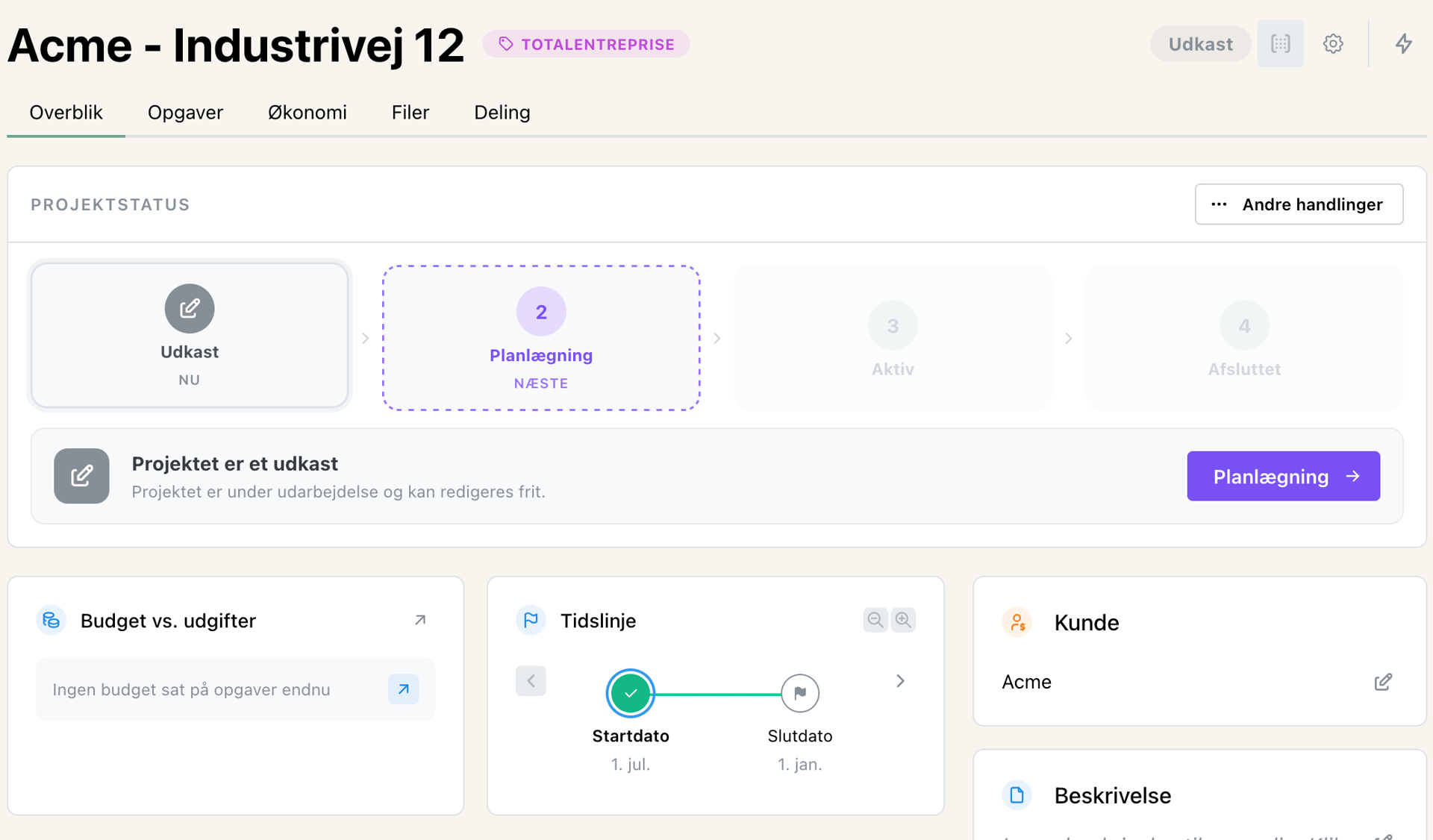This screenshot has width=1433, height=840.
Task: Click the TOTALENTREPRISE tag badge
Action: [586, 44]
